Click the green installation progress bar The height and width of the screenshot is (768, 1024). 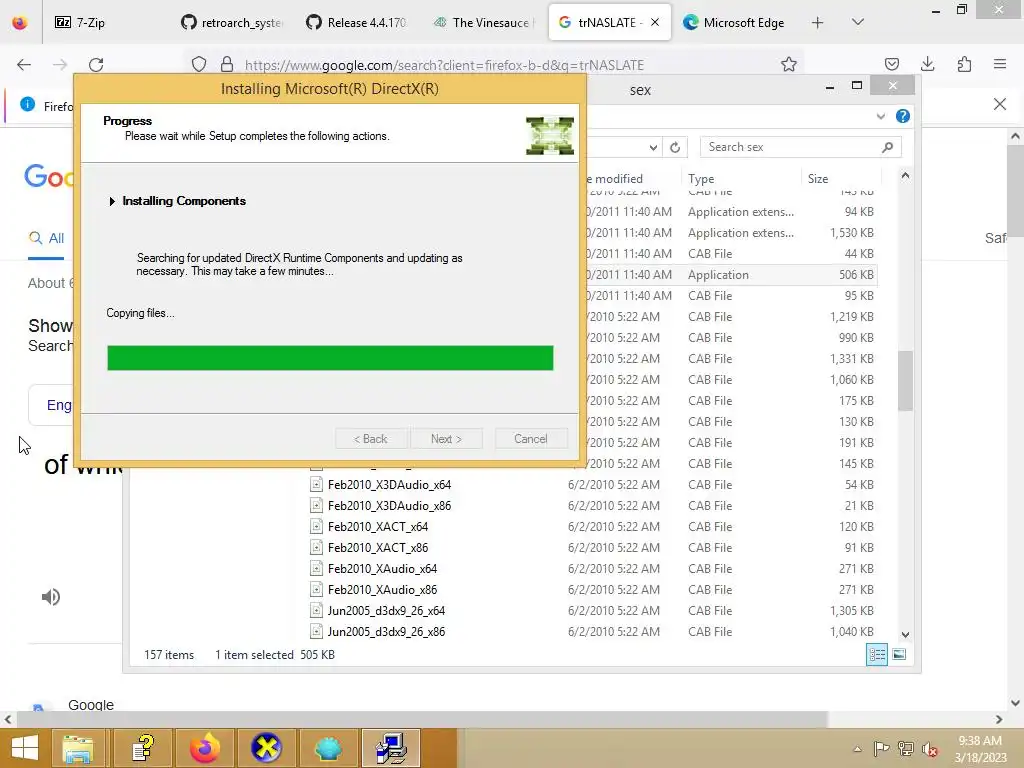(x=330, y=358)
